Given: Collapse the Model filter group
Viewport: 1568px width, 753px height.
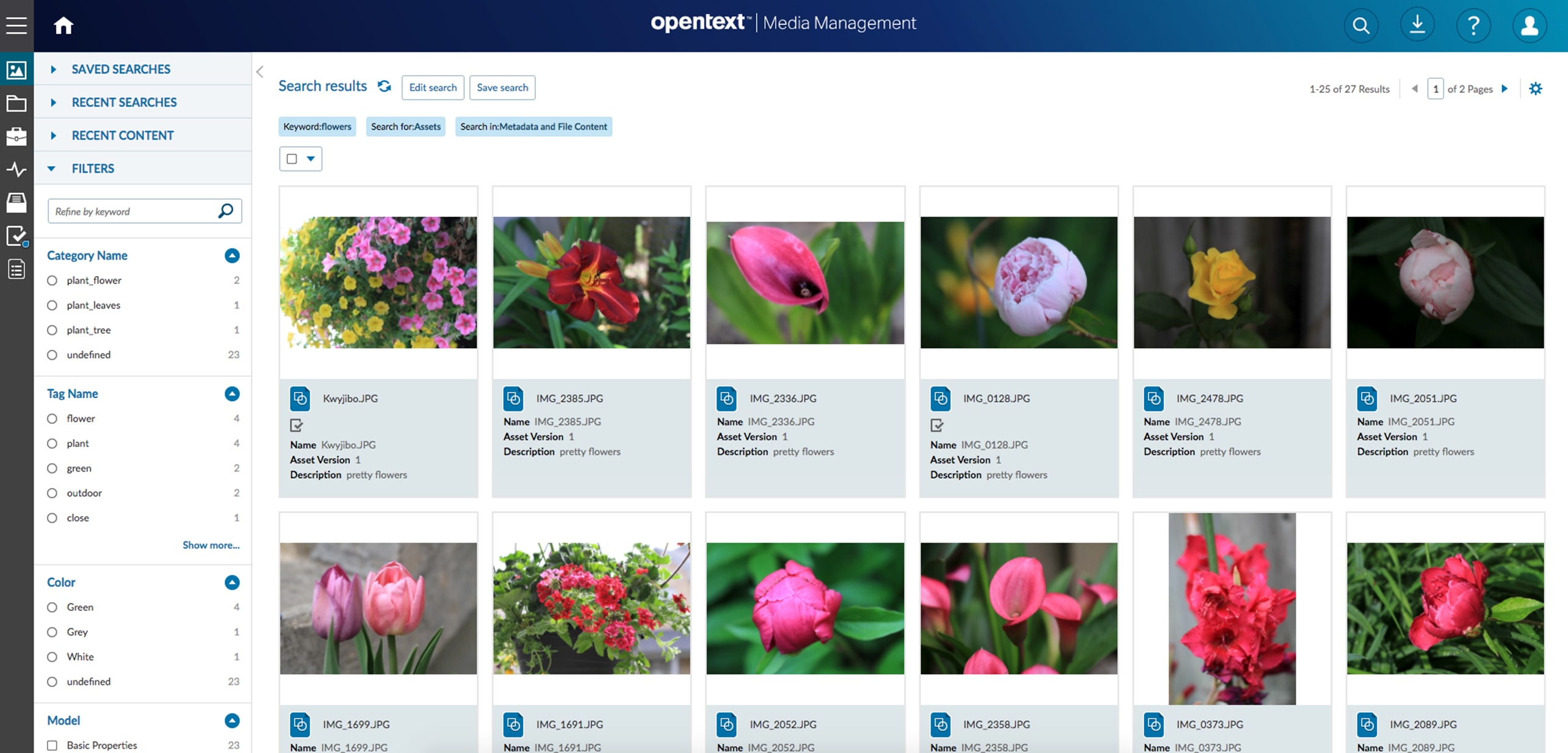Looking at the screenshot, I should click(232, 721).
